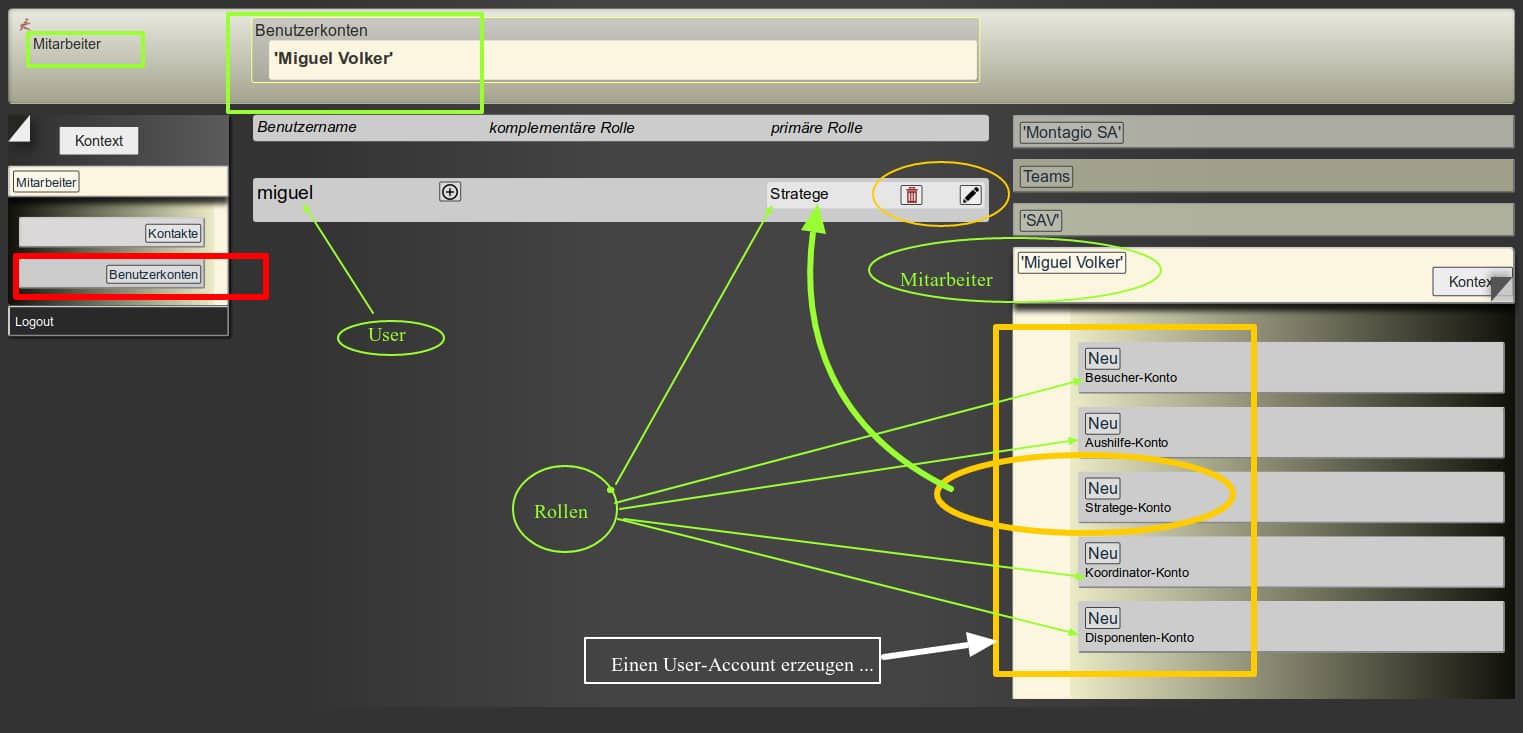
Task: Click the trash icon to delete miguel's account
Action: (x=911, y=195)
